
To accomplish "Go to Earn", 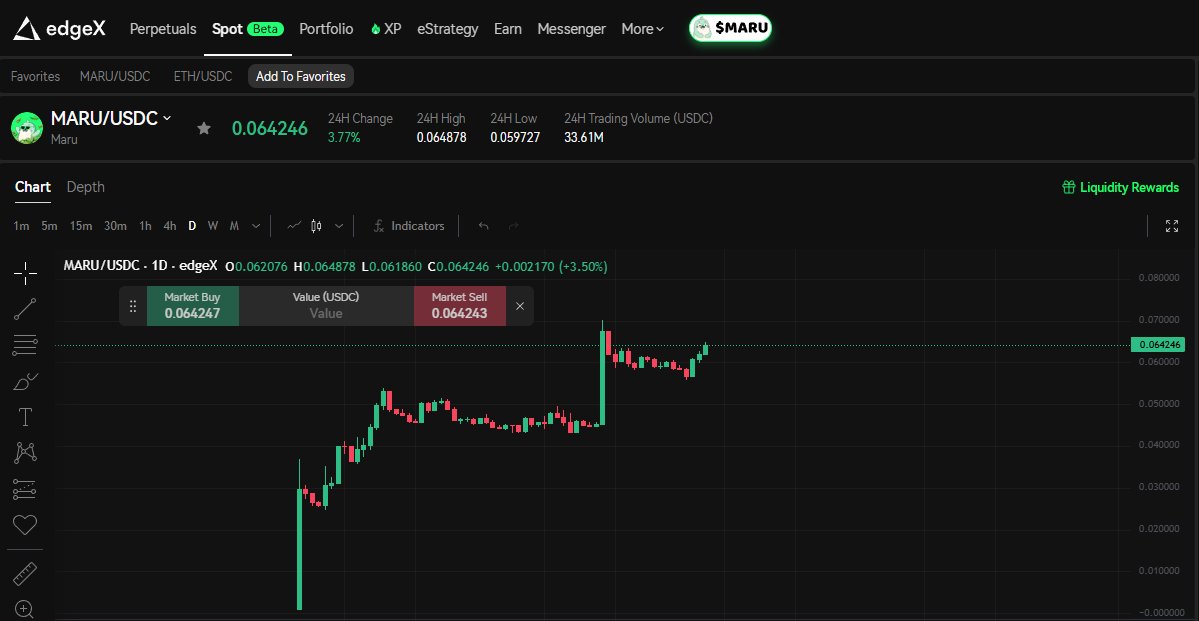I will tap(508, 29).
